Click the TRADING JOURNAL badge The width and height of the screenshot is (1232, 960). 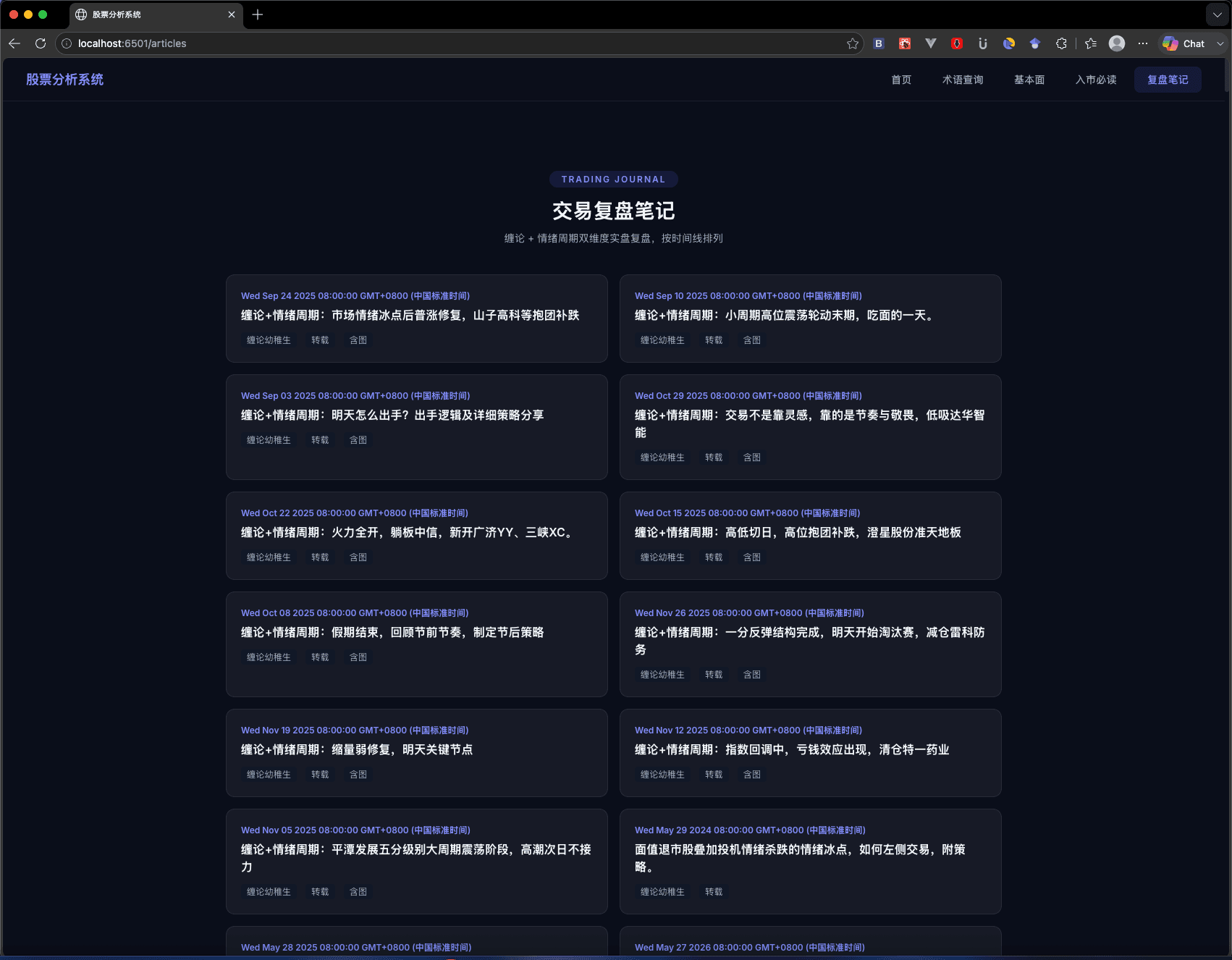pyautogui.click(x=614, y=180)
